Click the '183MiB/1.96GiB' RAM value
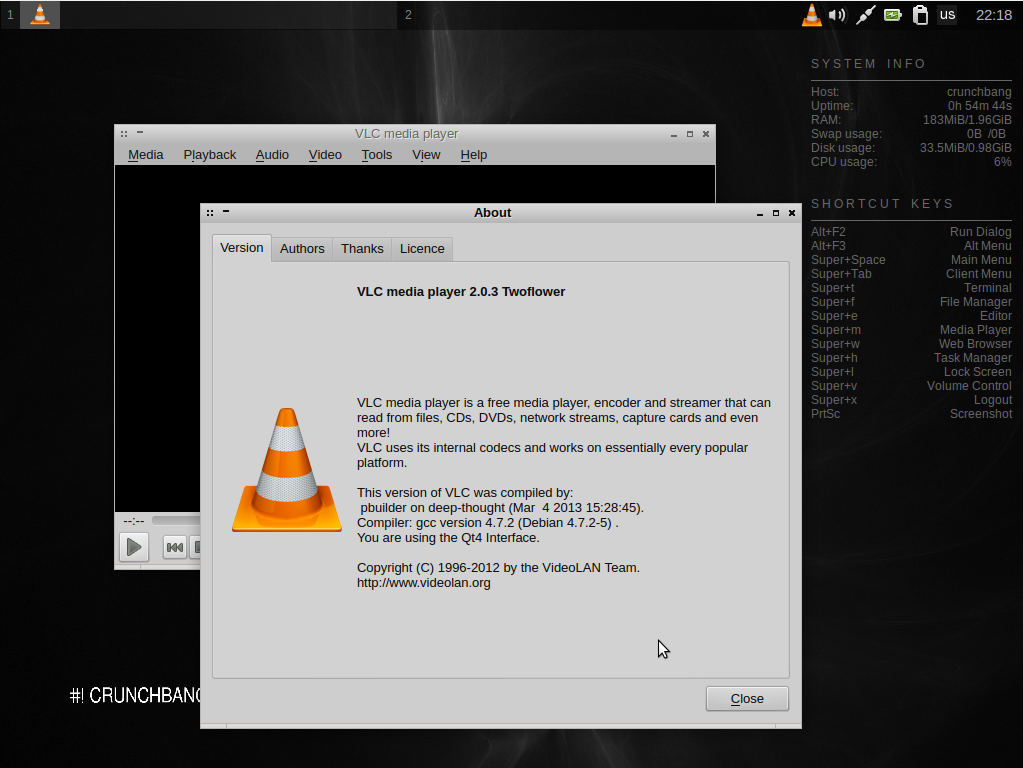Screen dimensions: 1023x768 pyautogui.click(x=968, y=120)
